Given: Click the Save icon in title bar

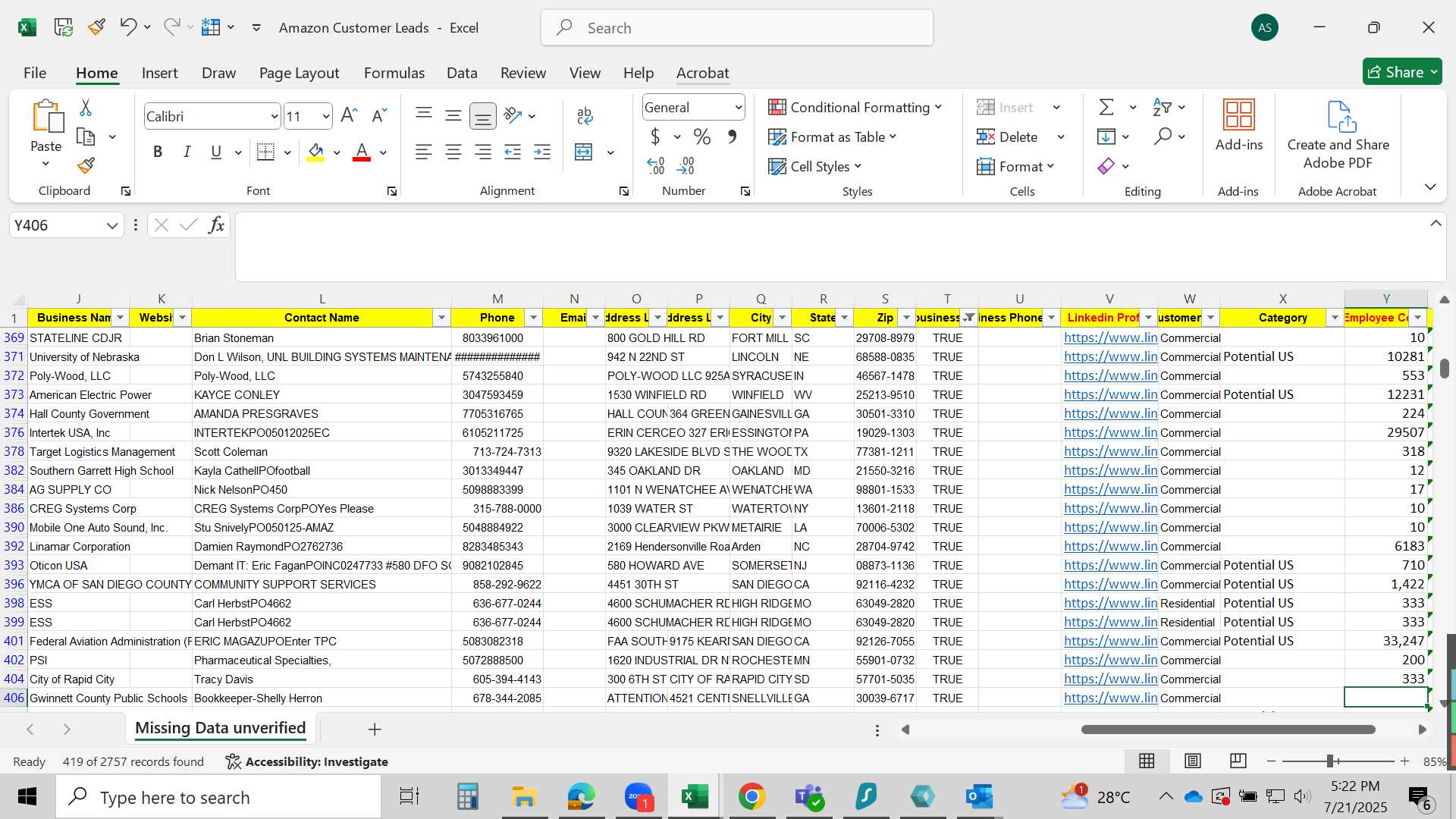Looking at the screenshot, I should point(63,27).
